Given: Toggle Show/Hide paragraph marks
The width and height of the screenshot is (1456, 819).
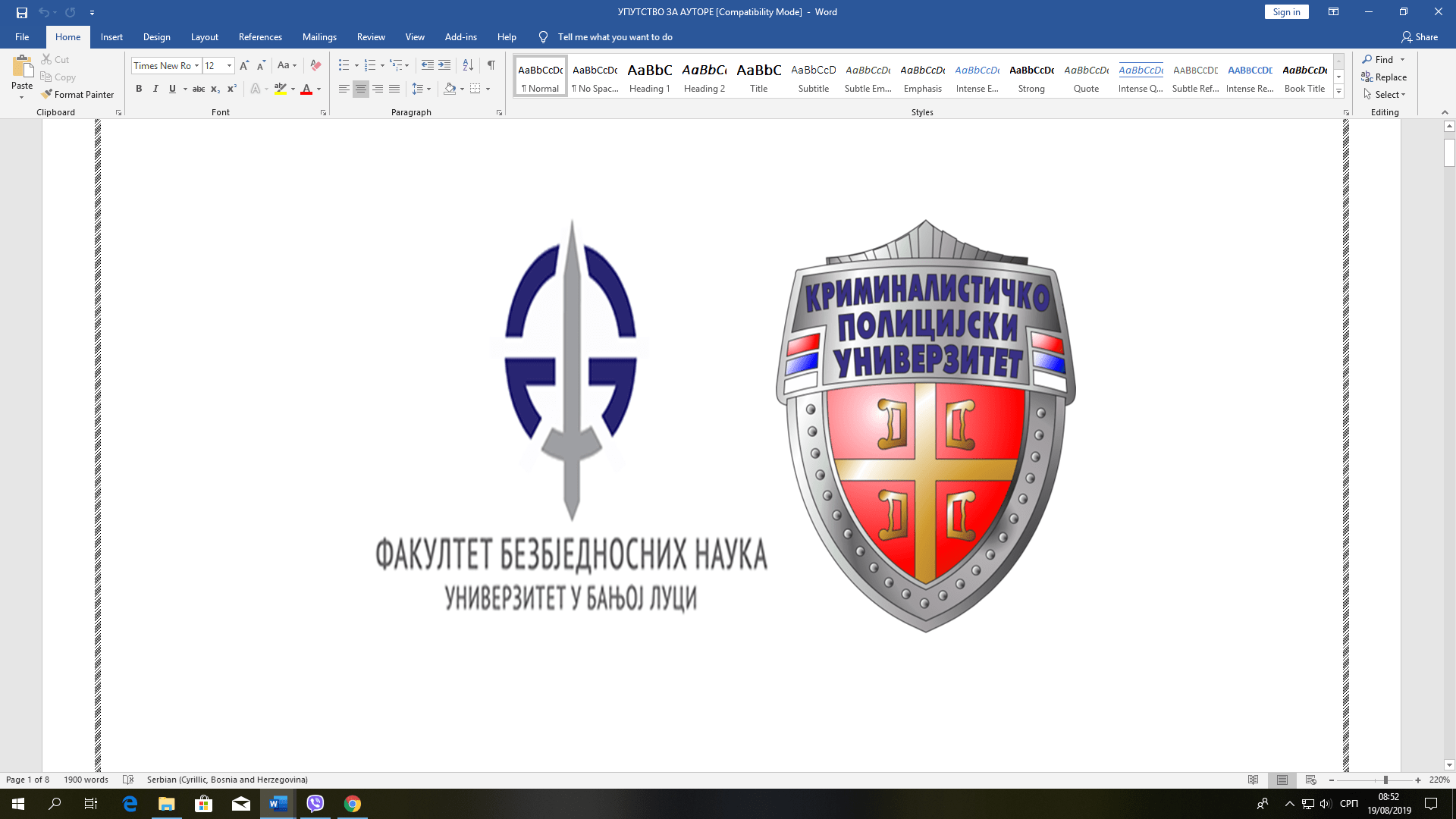Looking at the screenshot, I should 491,66.
